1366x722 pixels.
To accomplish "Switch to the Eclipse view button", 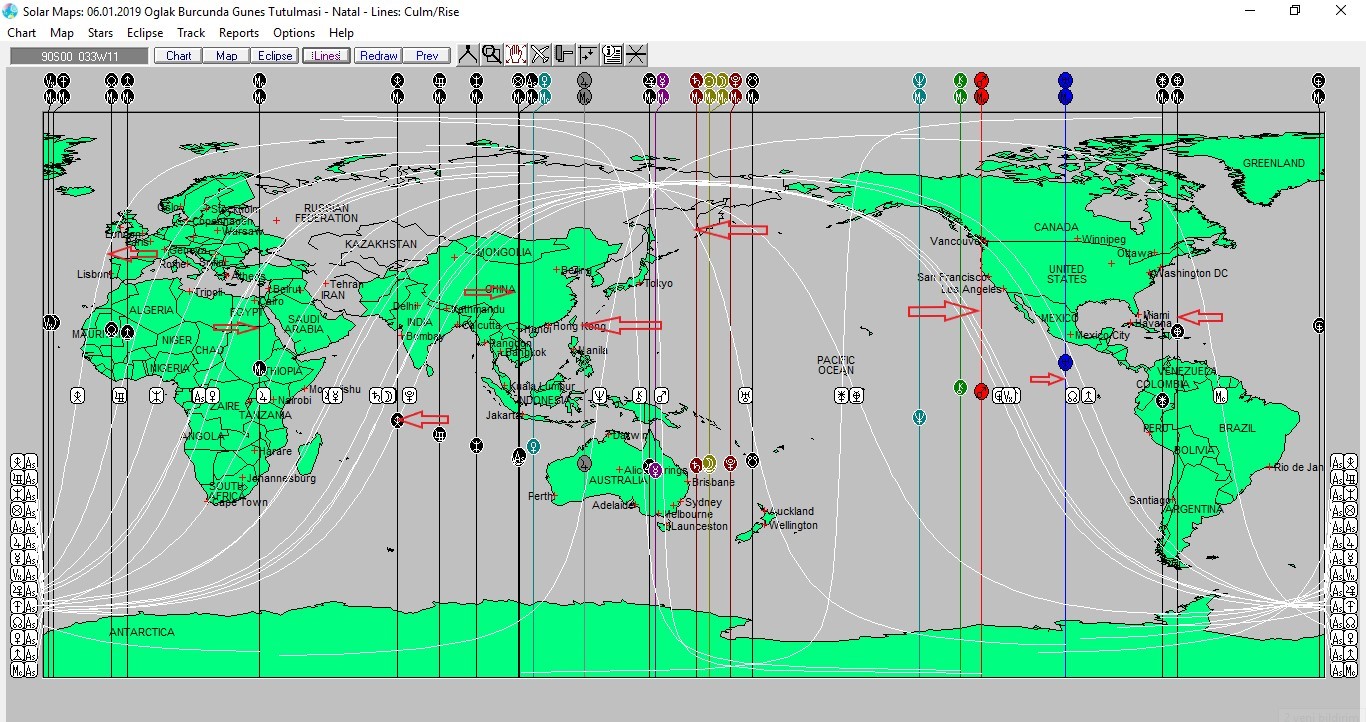I will pos(274,56).
